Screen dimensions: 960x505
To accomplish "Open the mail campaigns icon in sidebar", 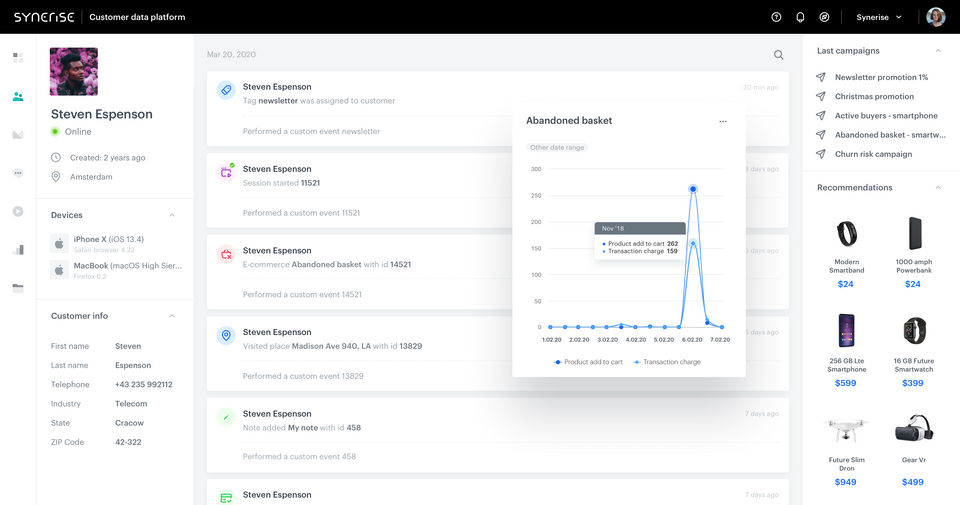I will coord(18,135).
